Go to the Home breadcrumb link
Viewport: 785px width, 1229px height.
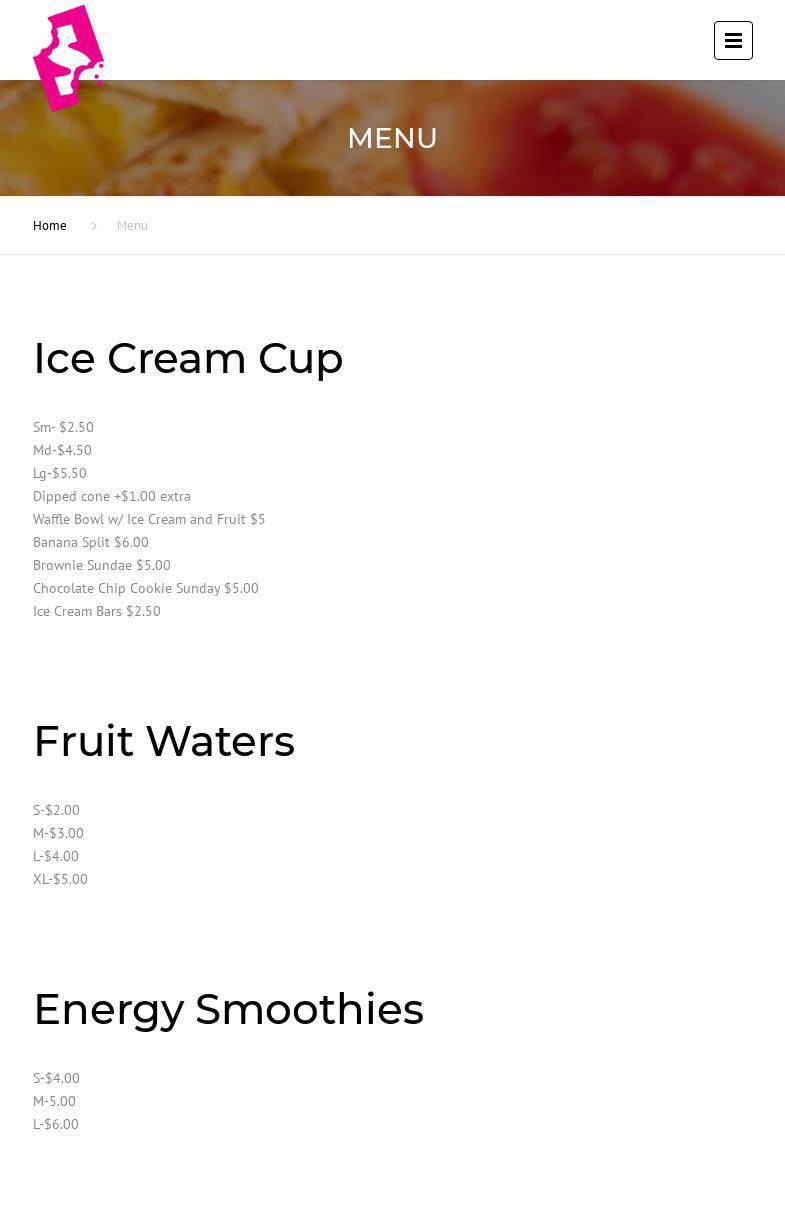coord(50,226)
